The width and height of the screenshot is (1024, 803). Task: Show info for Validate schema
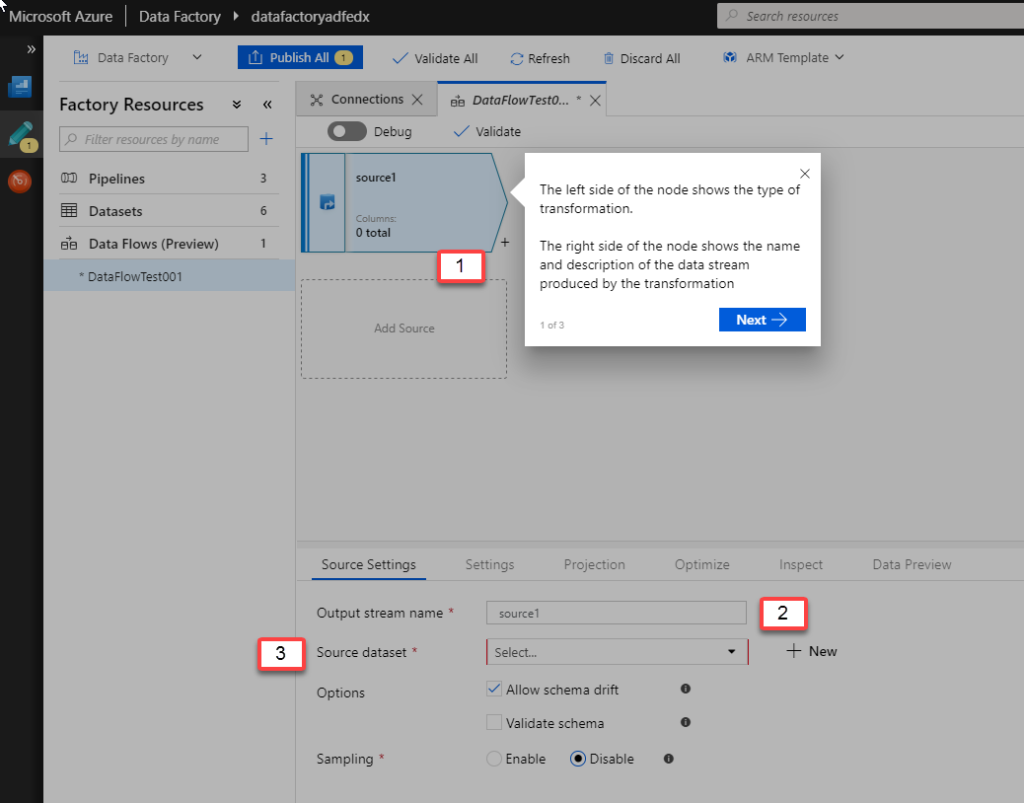[x=685, y=722]
